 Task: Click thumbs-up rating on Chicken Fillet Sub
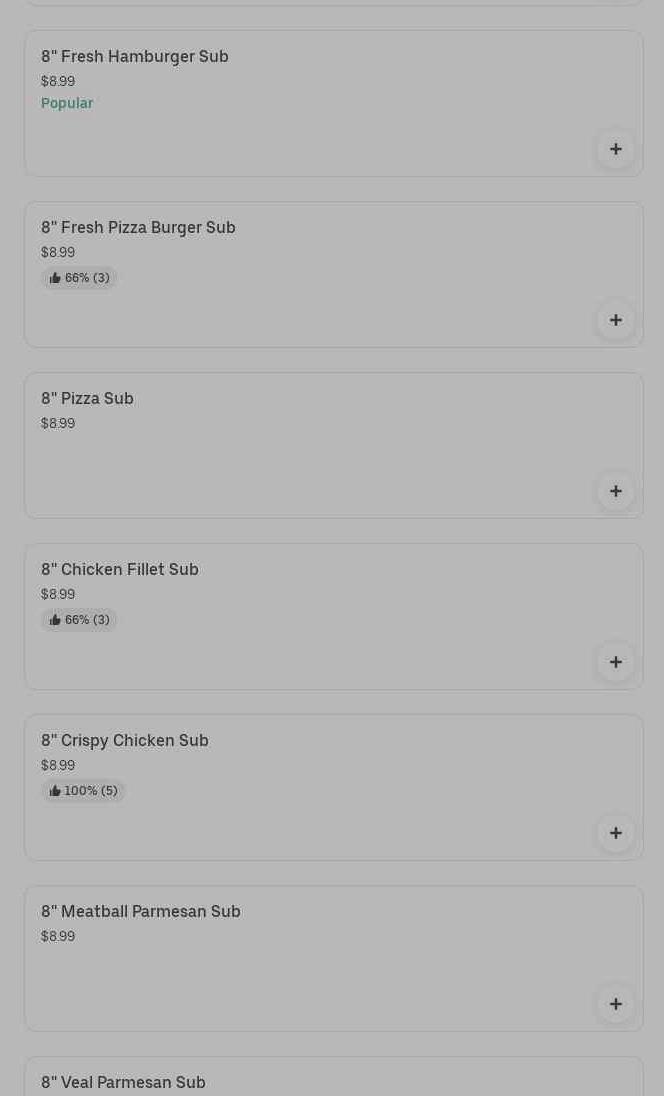(x=79, y=620)
